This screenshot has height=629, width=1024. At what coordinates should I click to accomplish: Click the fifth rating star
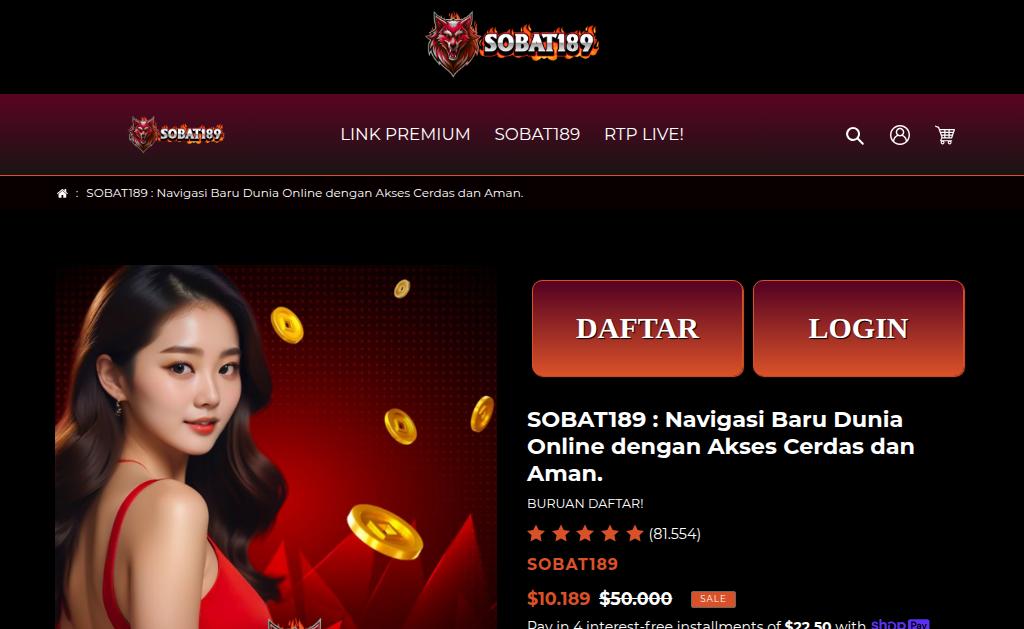tap(634, 534)
